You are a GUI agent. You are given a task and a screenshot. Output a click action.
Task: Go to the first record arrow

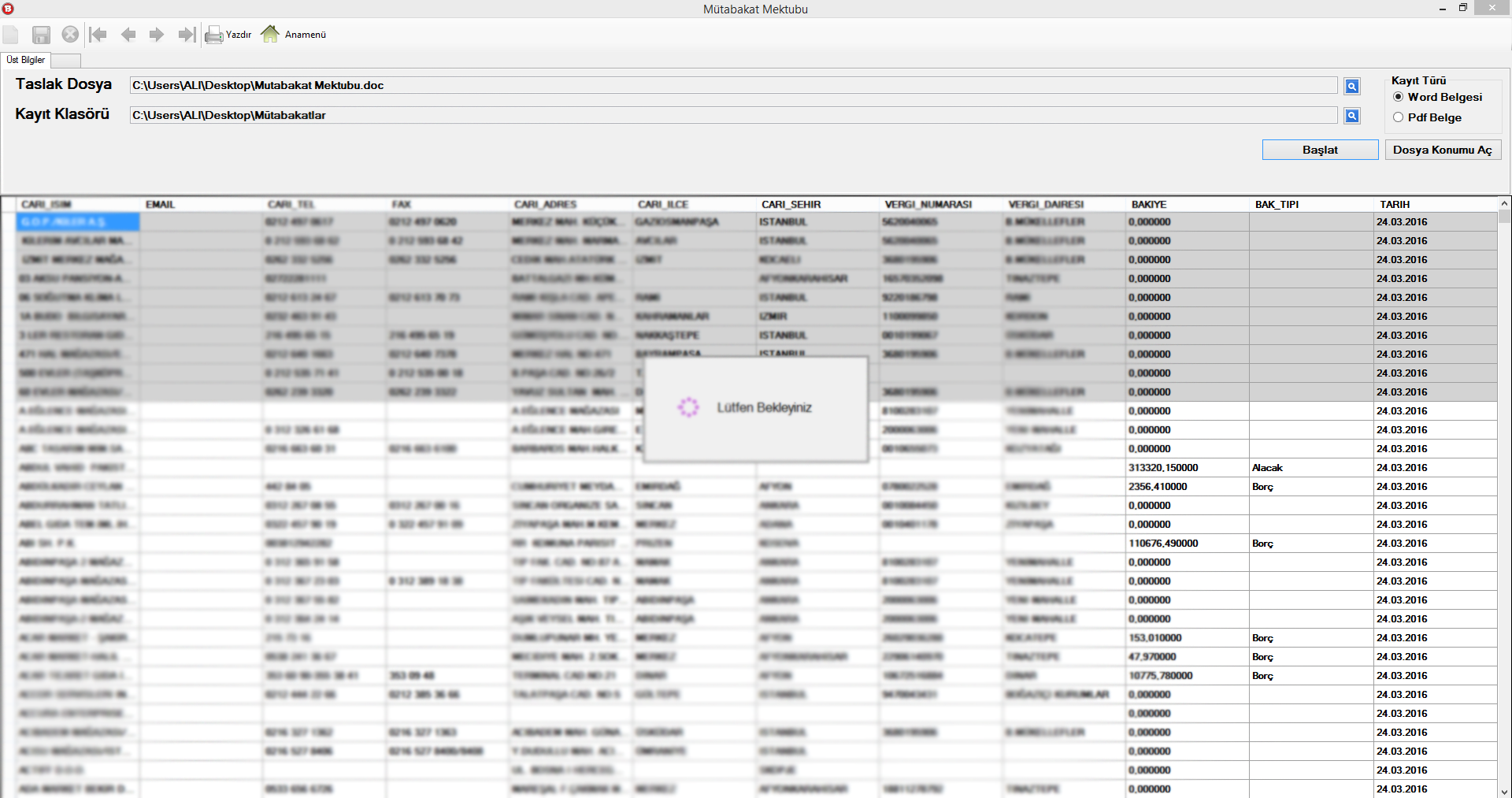(x=98, y=35)
